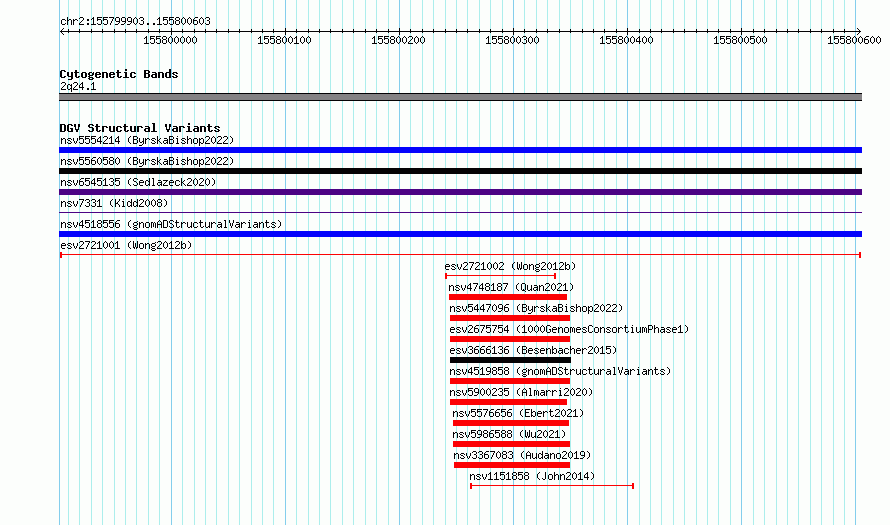This screenshot has width=890, height=525.
Task: Open nsv6545135 (Sedlazeck2020) variant label
Action: pyautogui.click(x=138, y=182)
